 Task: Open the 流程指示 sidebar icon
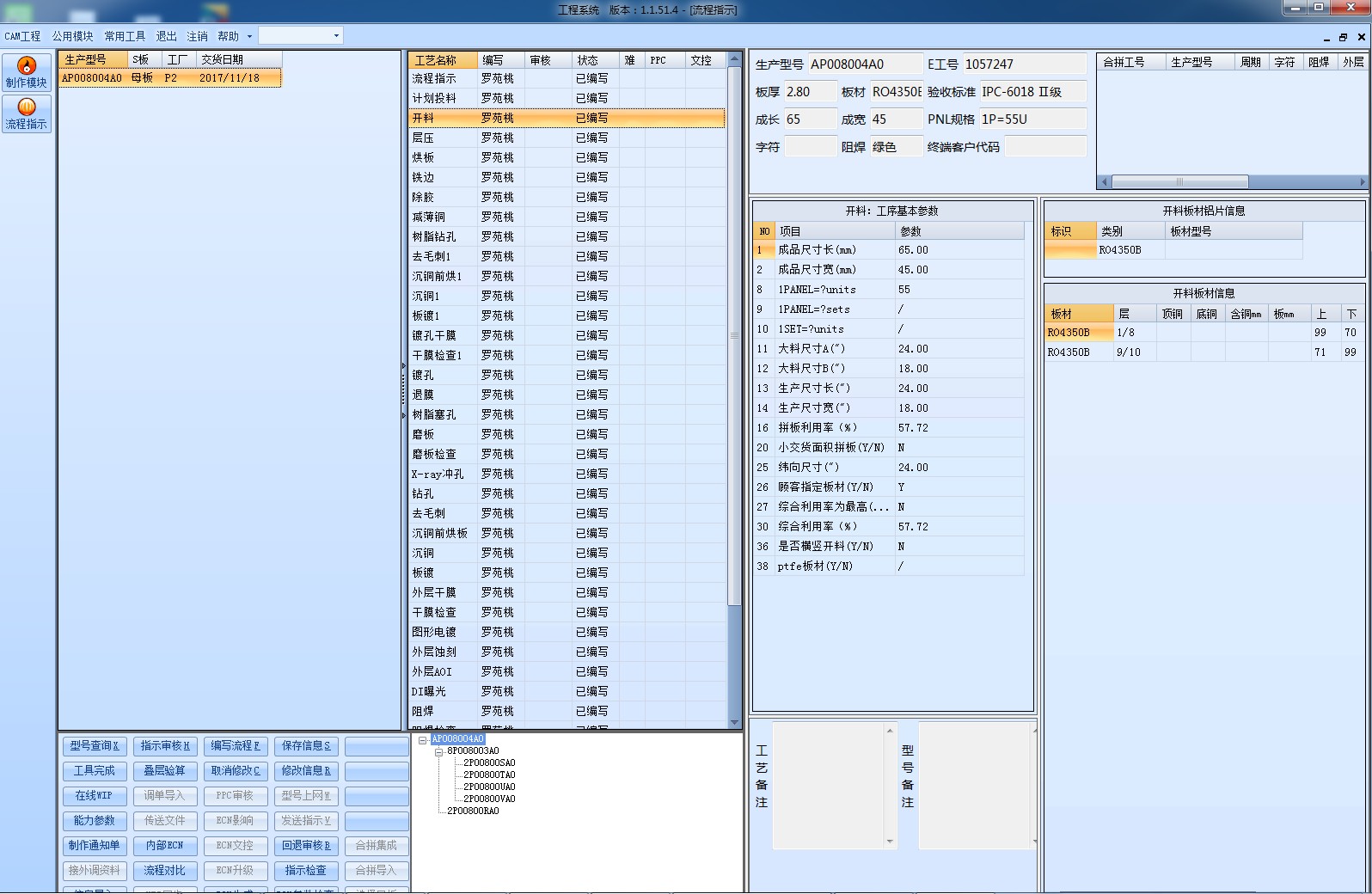tap(27, 113)
